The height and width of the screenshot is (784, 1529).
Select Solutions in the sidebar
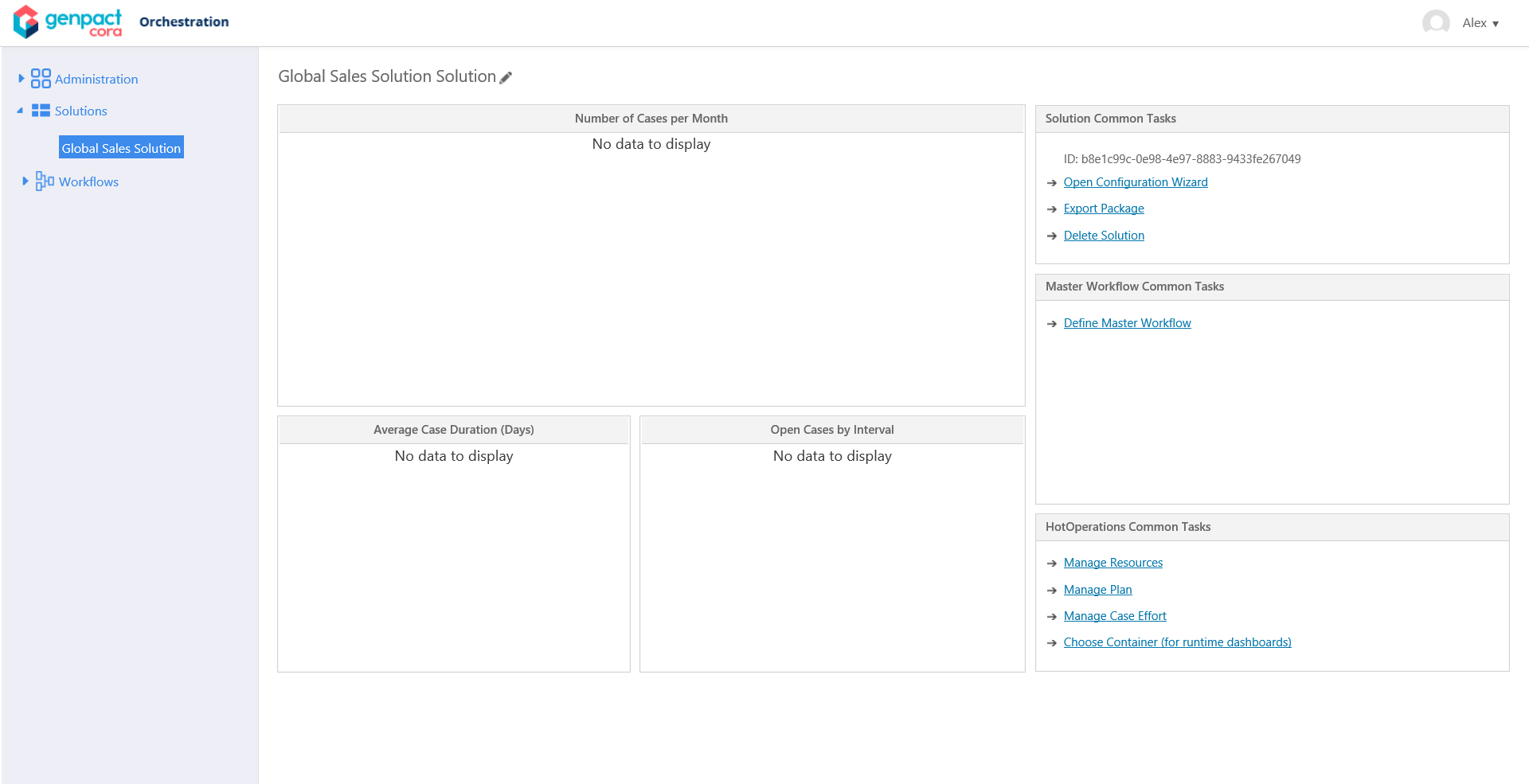coord(80,111)
